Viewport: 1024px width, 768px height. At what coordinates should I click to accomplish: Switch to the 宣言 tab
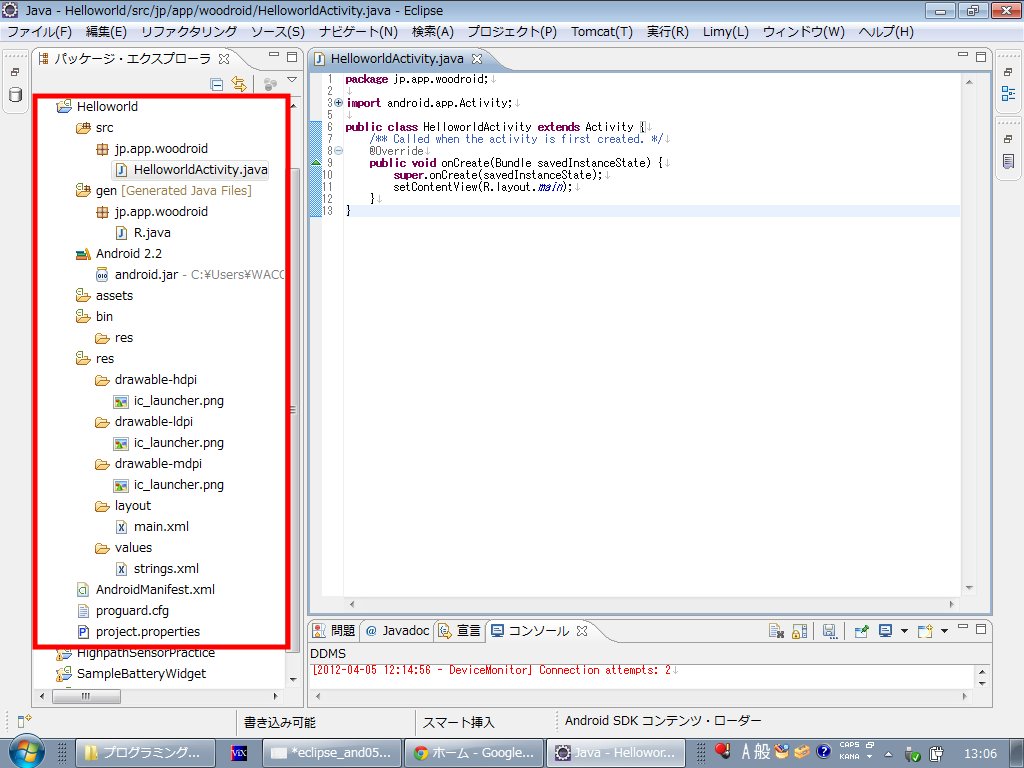(460, 630)
